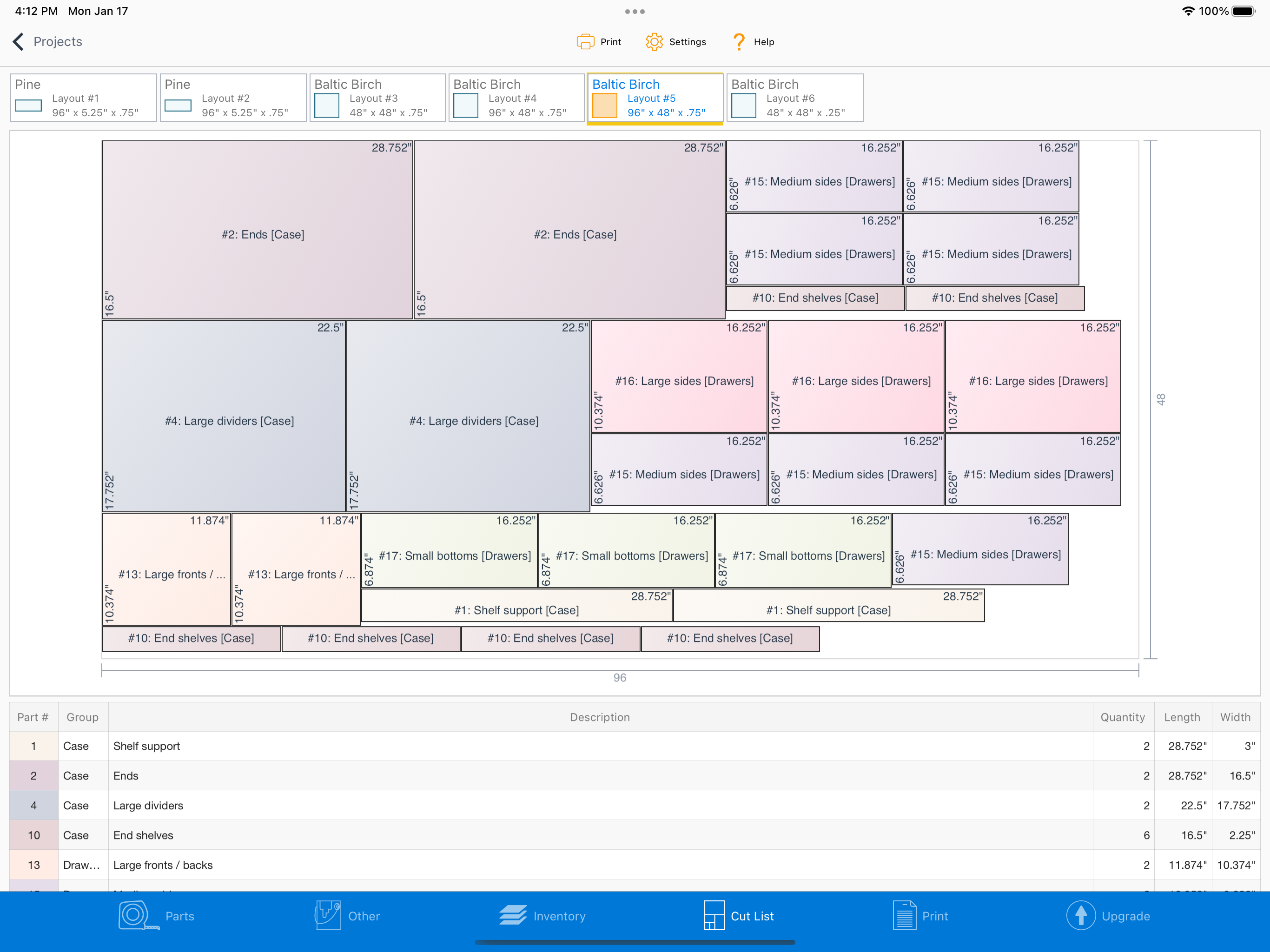This screenshot has width=1270, height=952.
Task: Select the left #13: Large fronts piece
Action: (x=166, y=569)
